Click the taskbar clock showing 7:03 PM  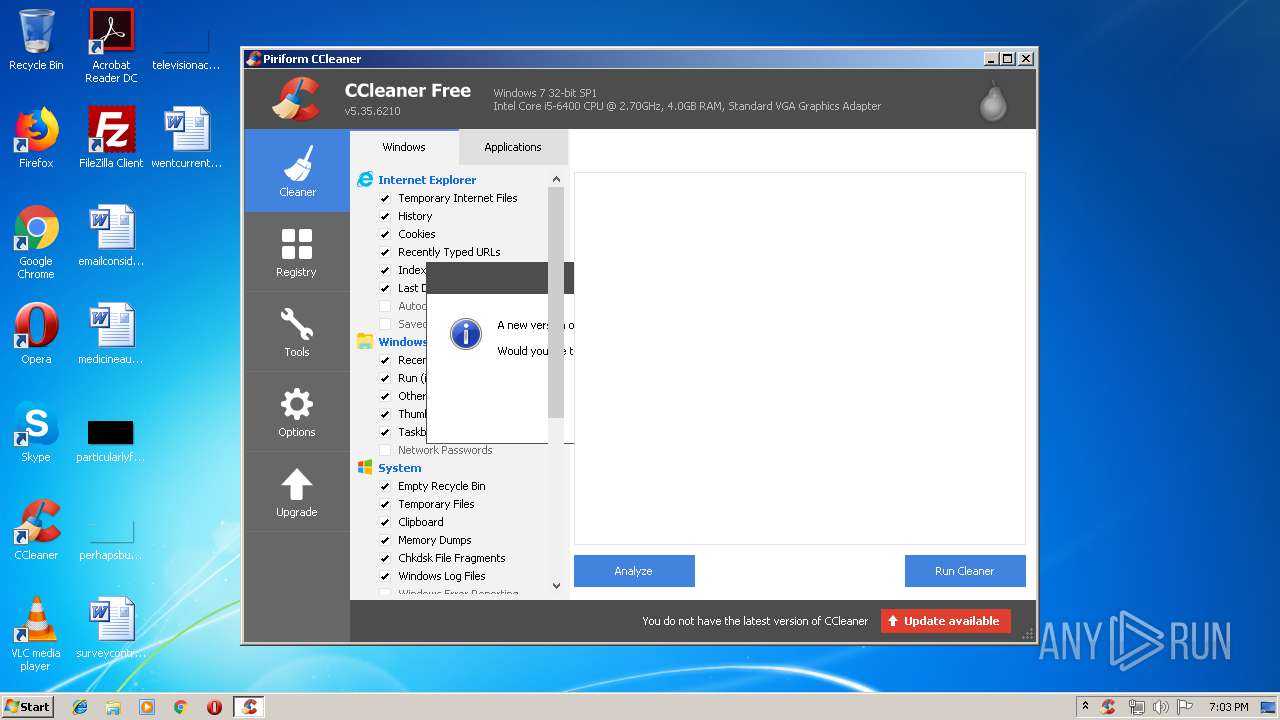click(1228, 707)
